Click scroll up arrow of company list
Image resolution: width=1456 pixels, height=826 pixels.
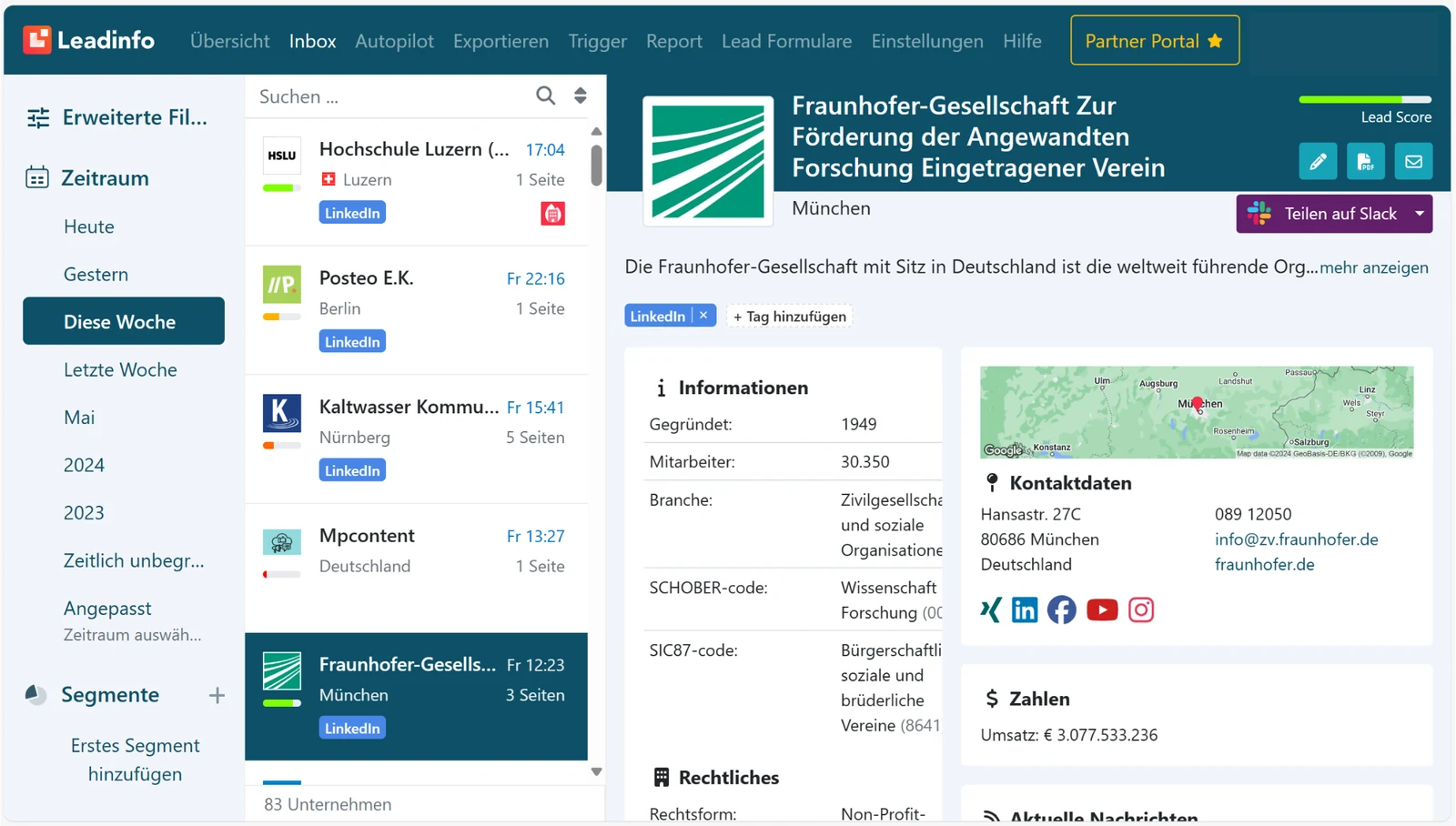(596, 132)
